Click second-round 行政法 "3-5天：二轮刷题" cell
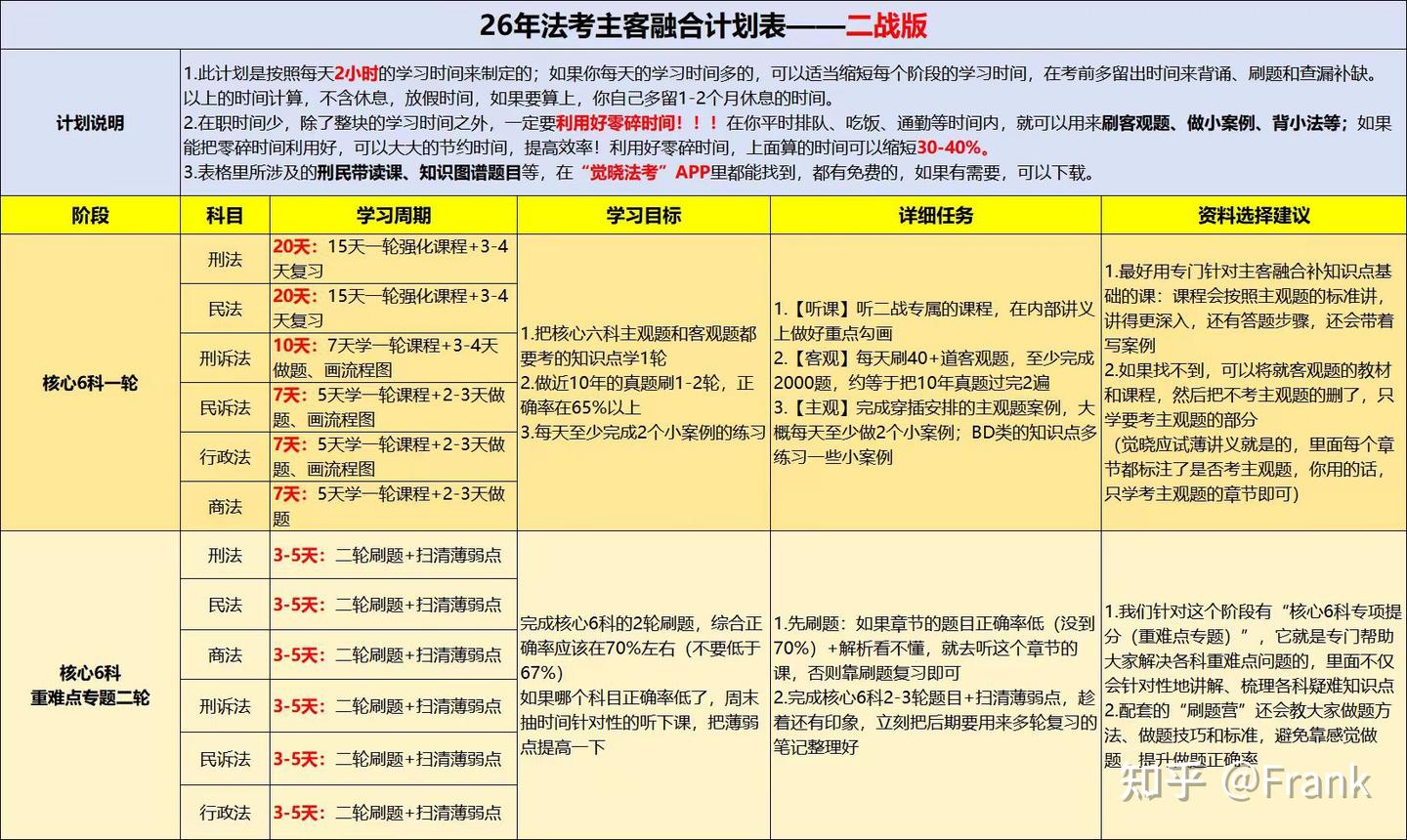The image size is (1407, 840). click(393, 812)
